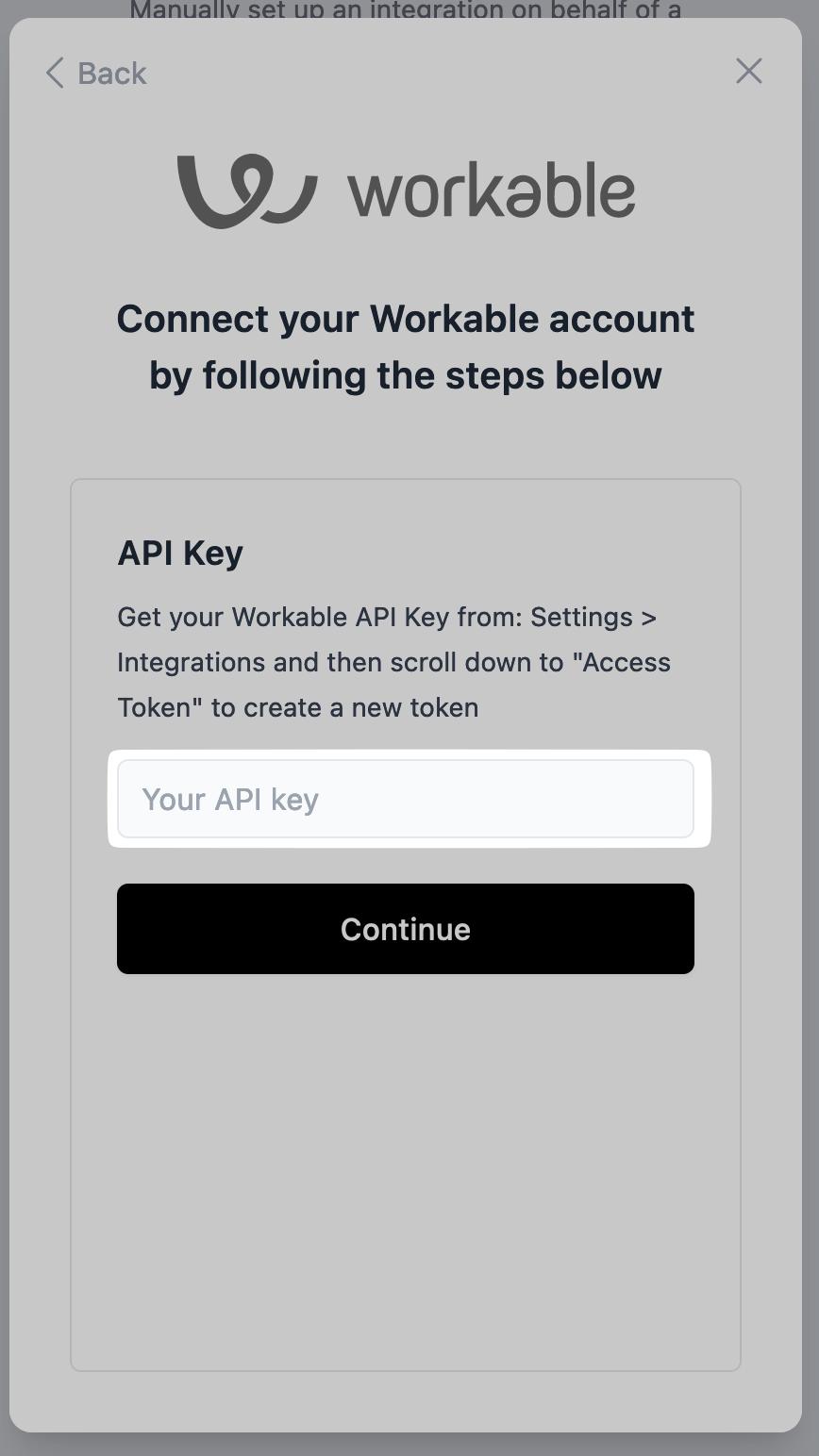Click the partially hidden text behind the dialog

406,10
